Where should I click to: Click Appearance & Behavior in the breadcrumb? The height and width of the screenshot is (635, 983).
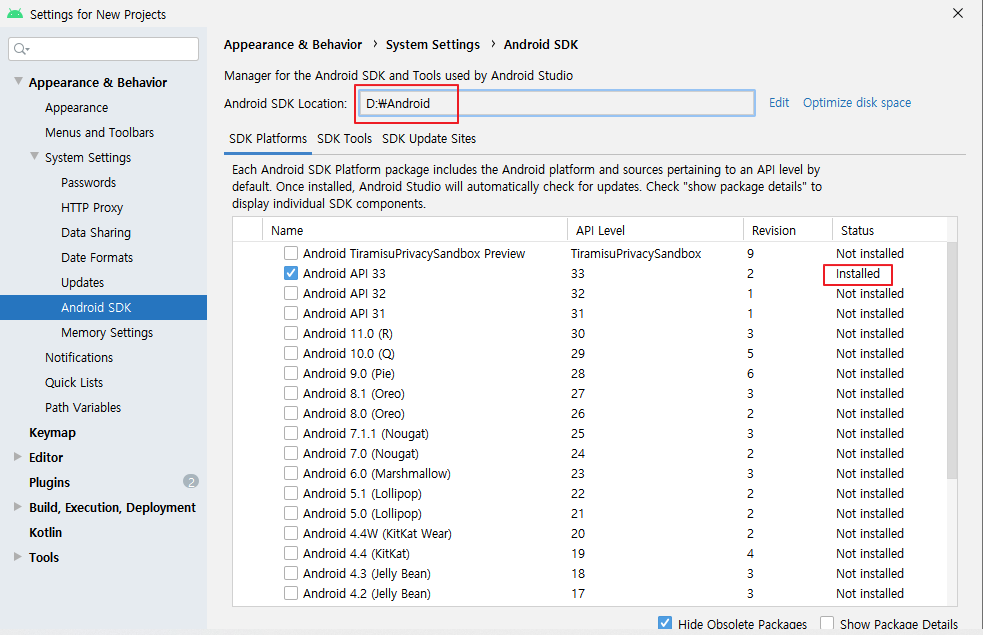click(x=293, y=45)
